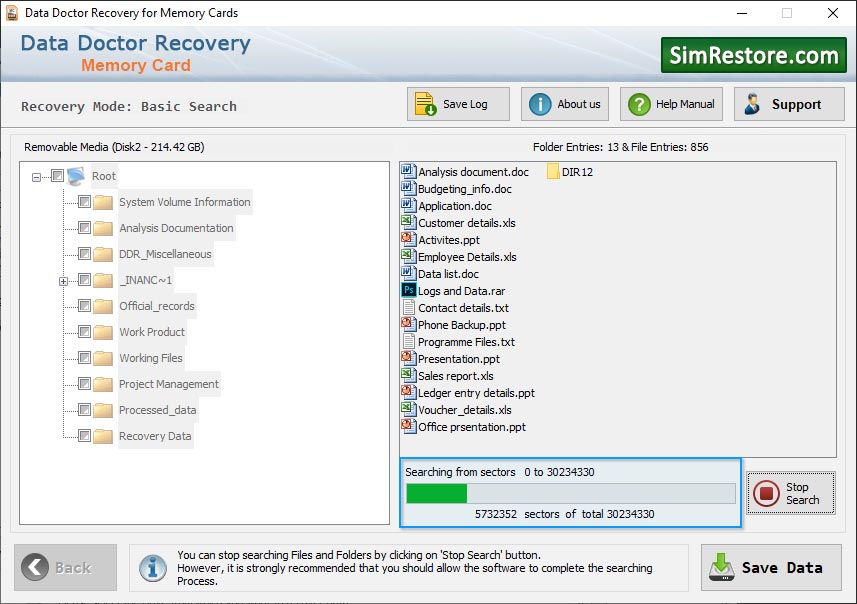
Task: Go back with the Back button
Action: coord(66,567)
